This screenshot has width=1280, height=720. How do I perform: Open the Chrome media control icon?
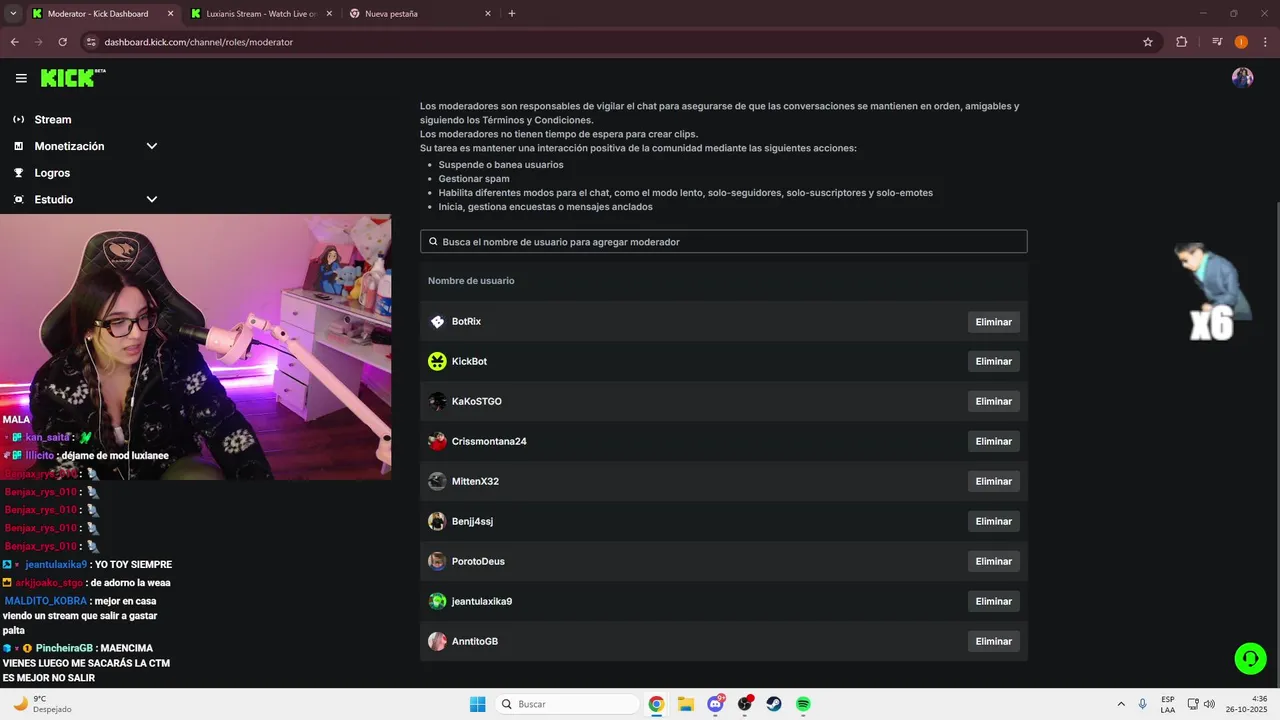point(1217,42)
